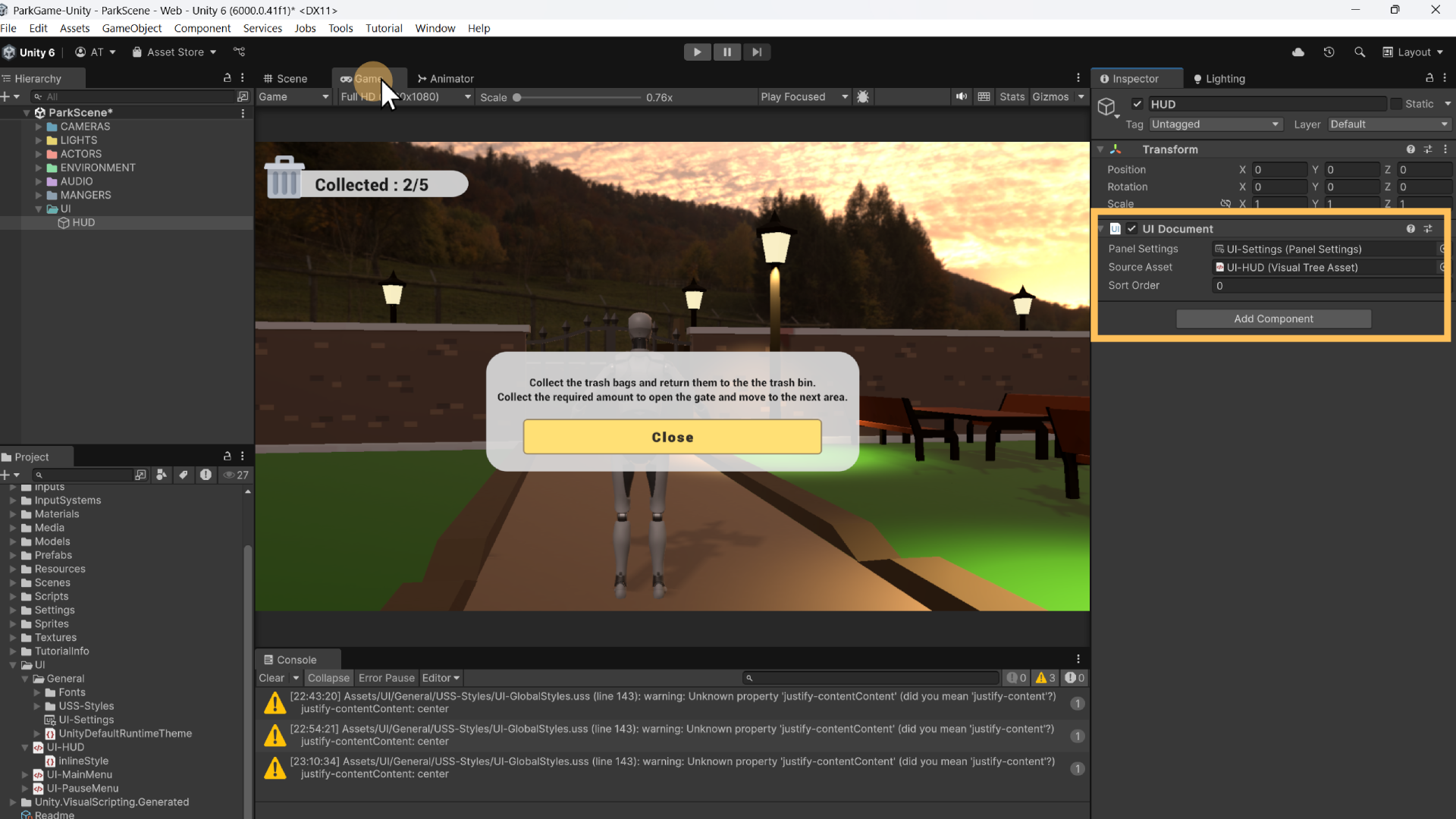Enable the Static checkbox for HUD
The width and height of the screenshot is (1456, 819).
[1395, 104]
